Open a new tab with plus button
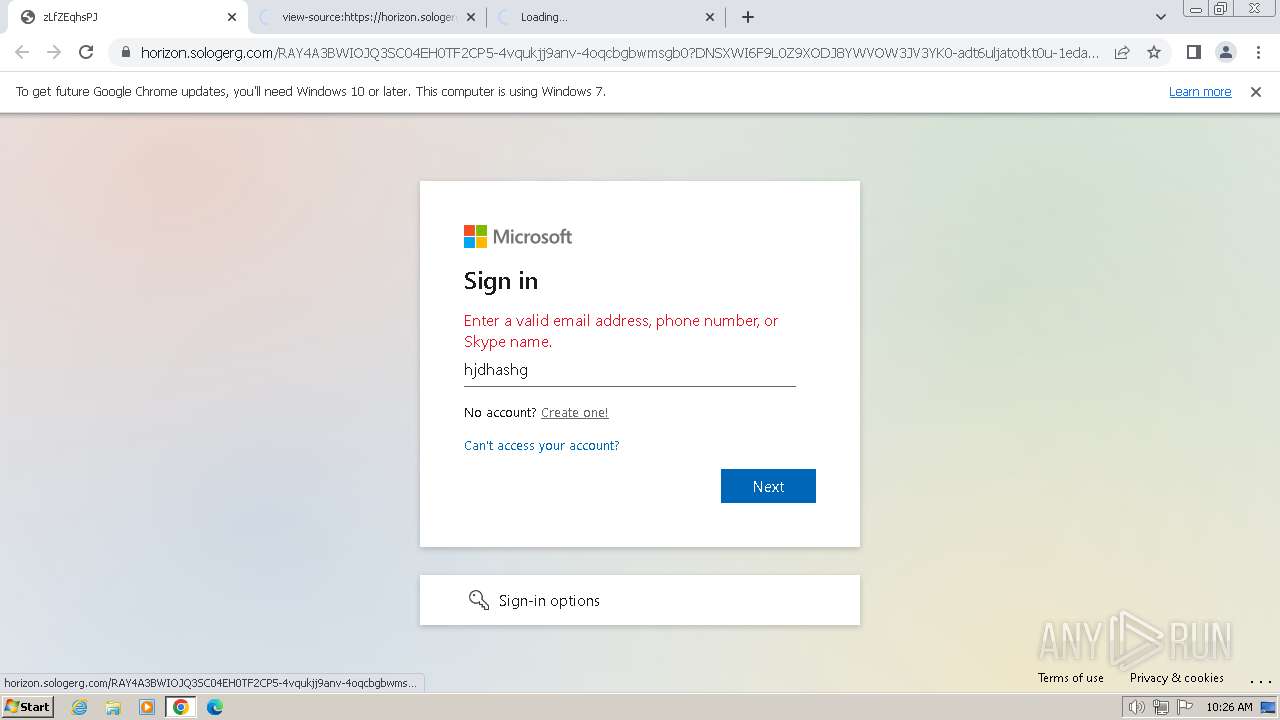This screenshot has width=1280, height=720. [x=748, y=17]
